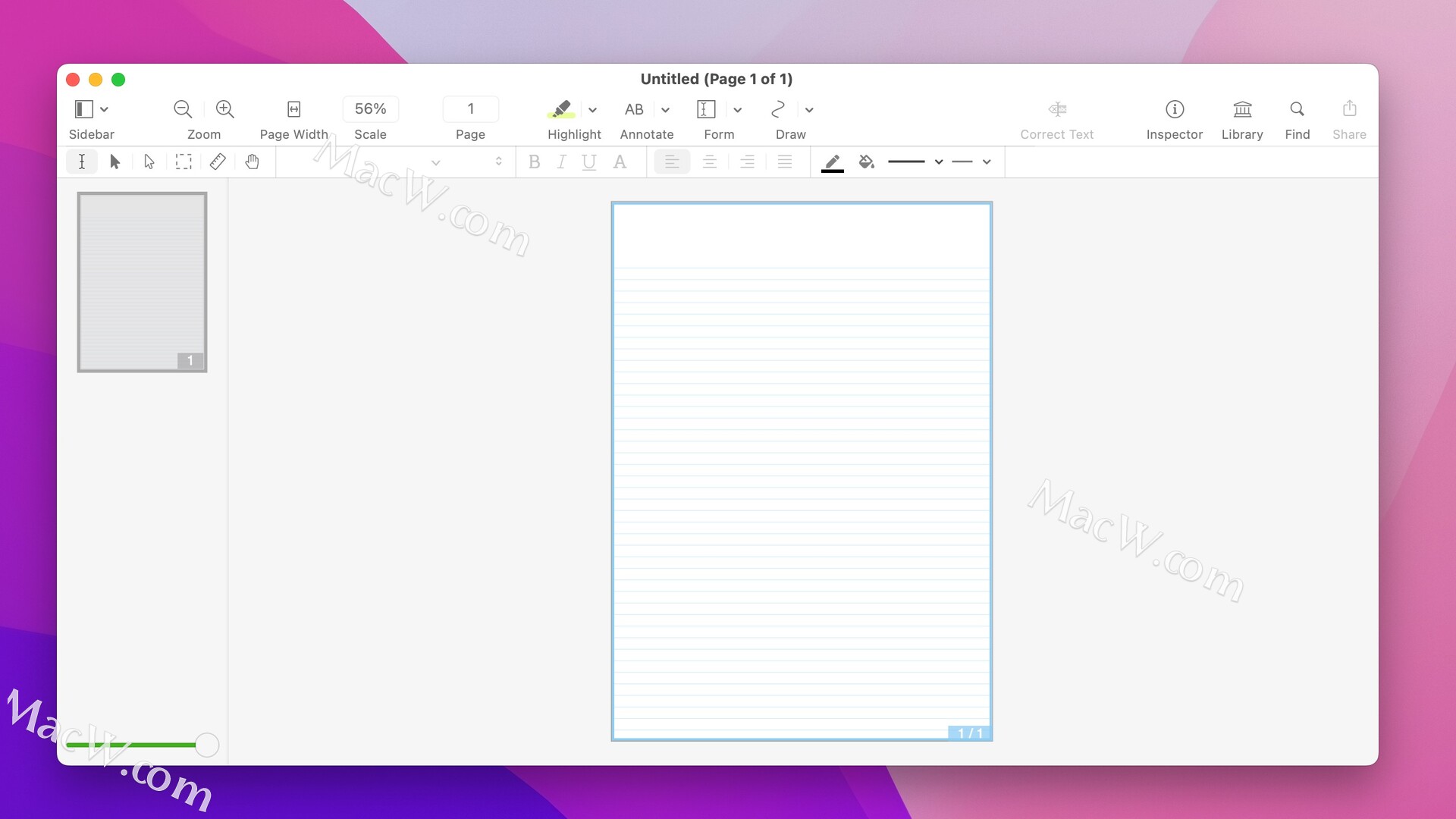Click the 1 / 1 page indicator
This screenshot has width=1456, height=819.
970,733
